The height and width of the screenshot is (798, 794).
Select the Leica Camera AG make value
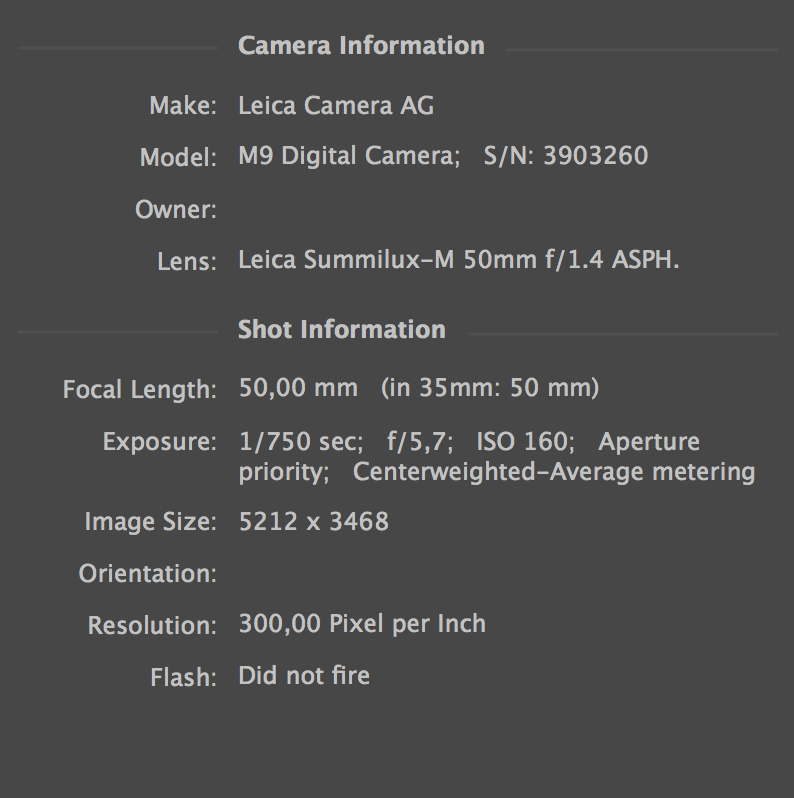click(336, 106)
